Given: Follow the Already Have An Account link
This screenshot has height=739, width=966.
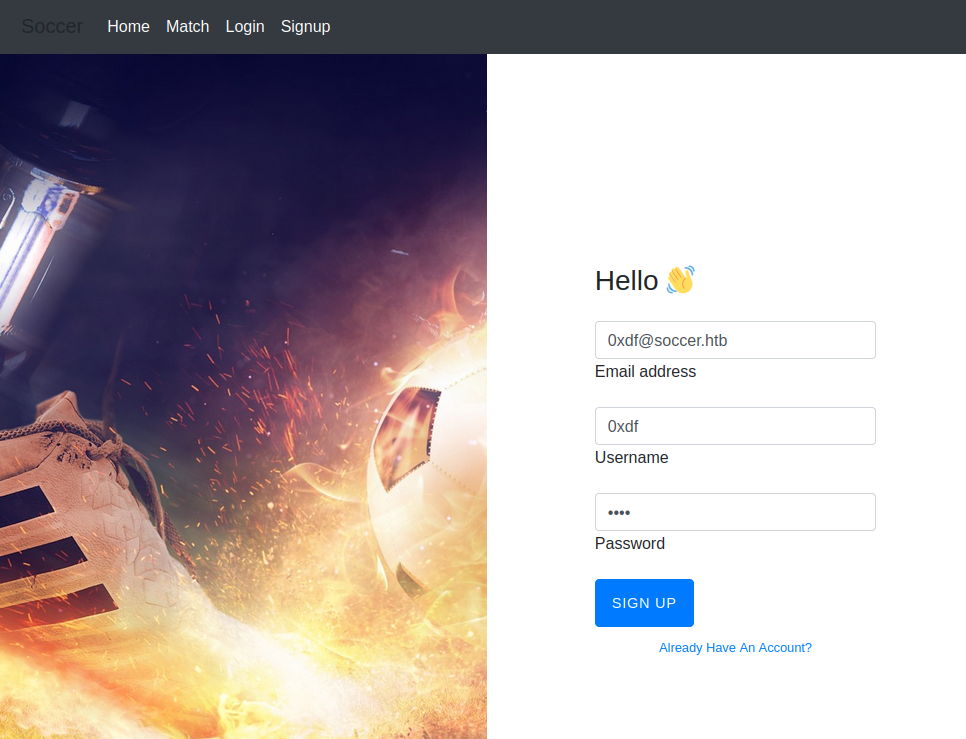Looking at the screenshot, I should [735, 648].
